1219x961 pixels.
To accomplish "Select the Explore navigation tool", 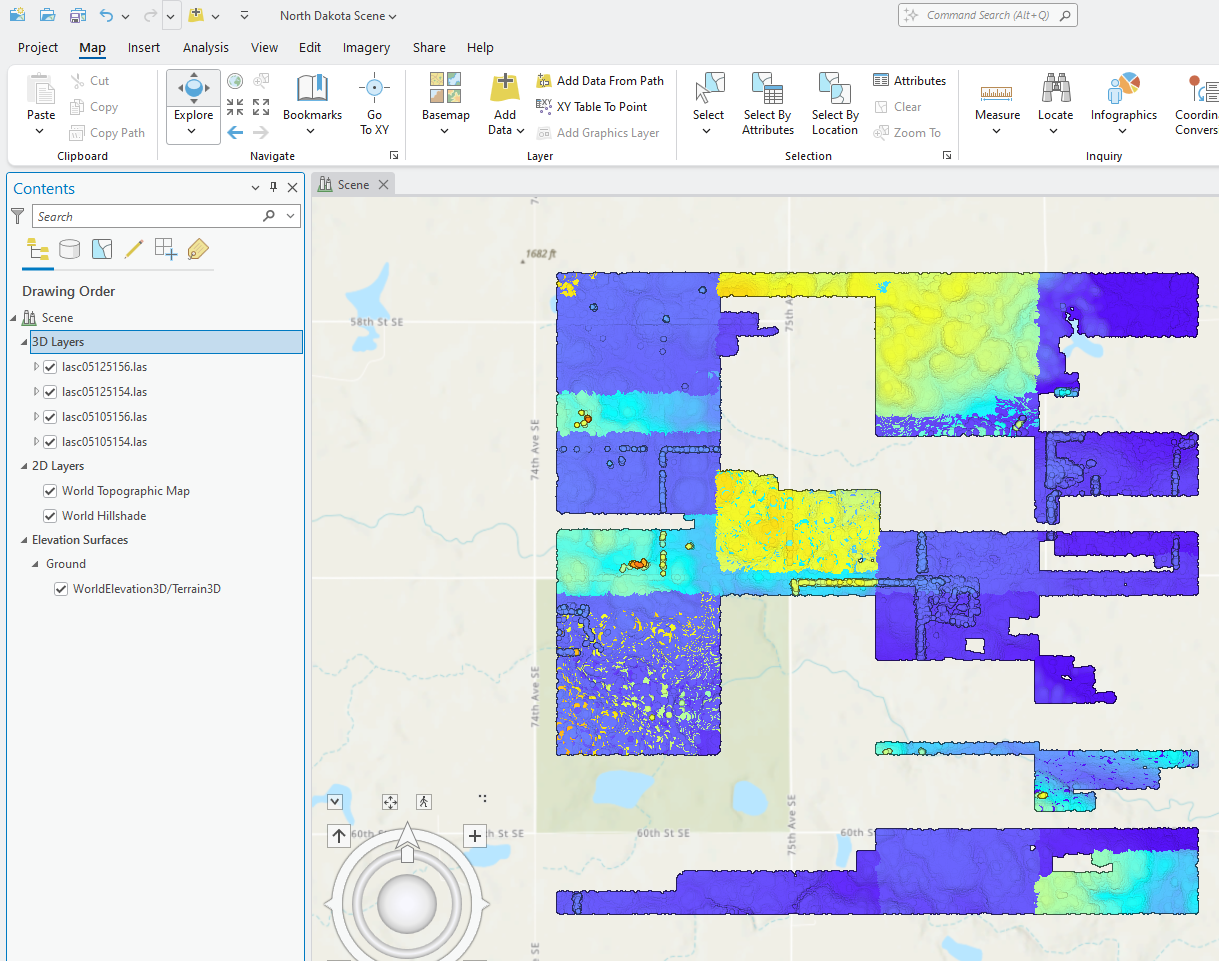I will click(x=193, y=93).
